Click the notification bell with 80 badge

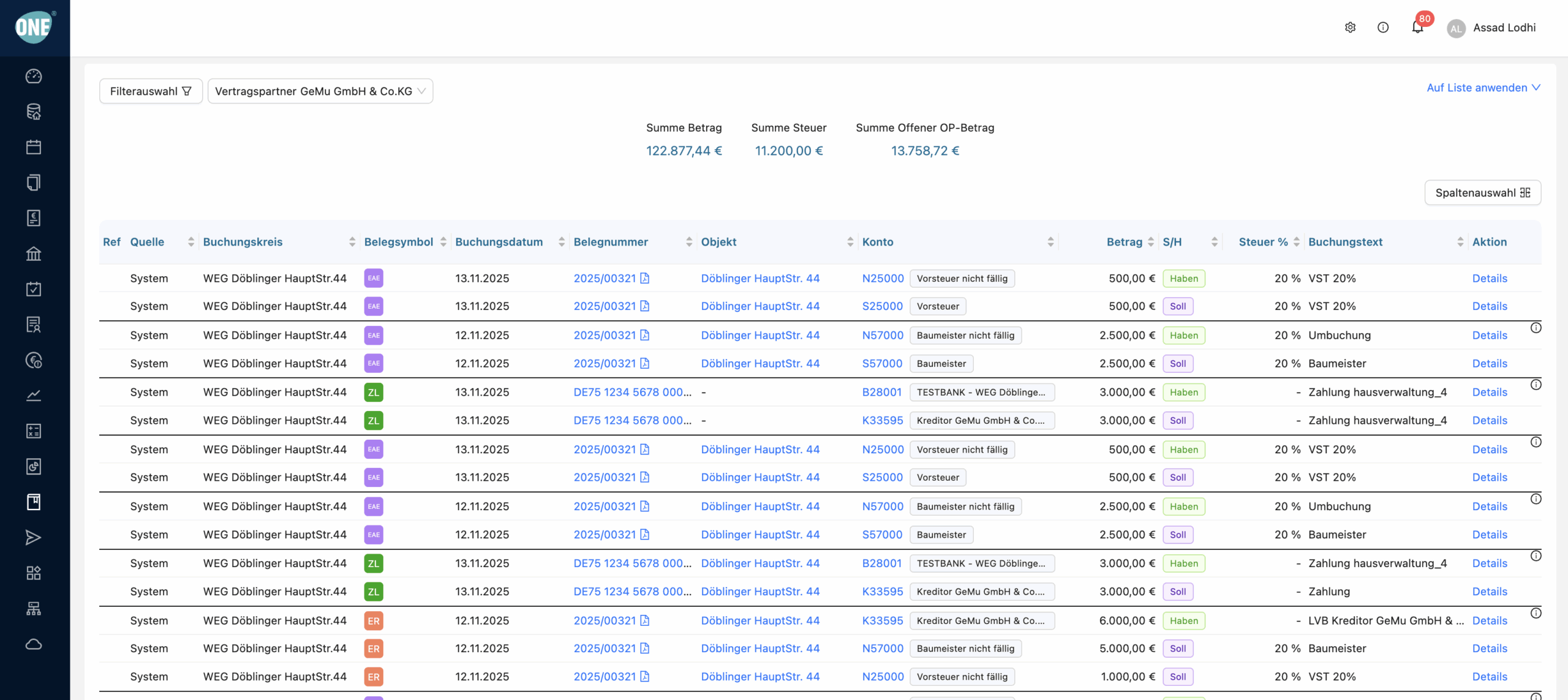click(1417, 27)
